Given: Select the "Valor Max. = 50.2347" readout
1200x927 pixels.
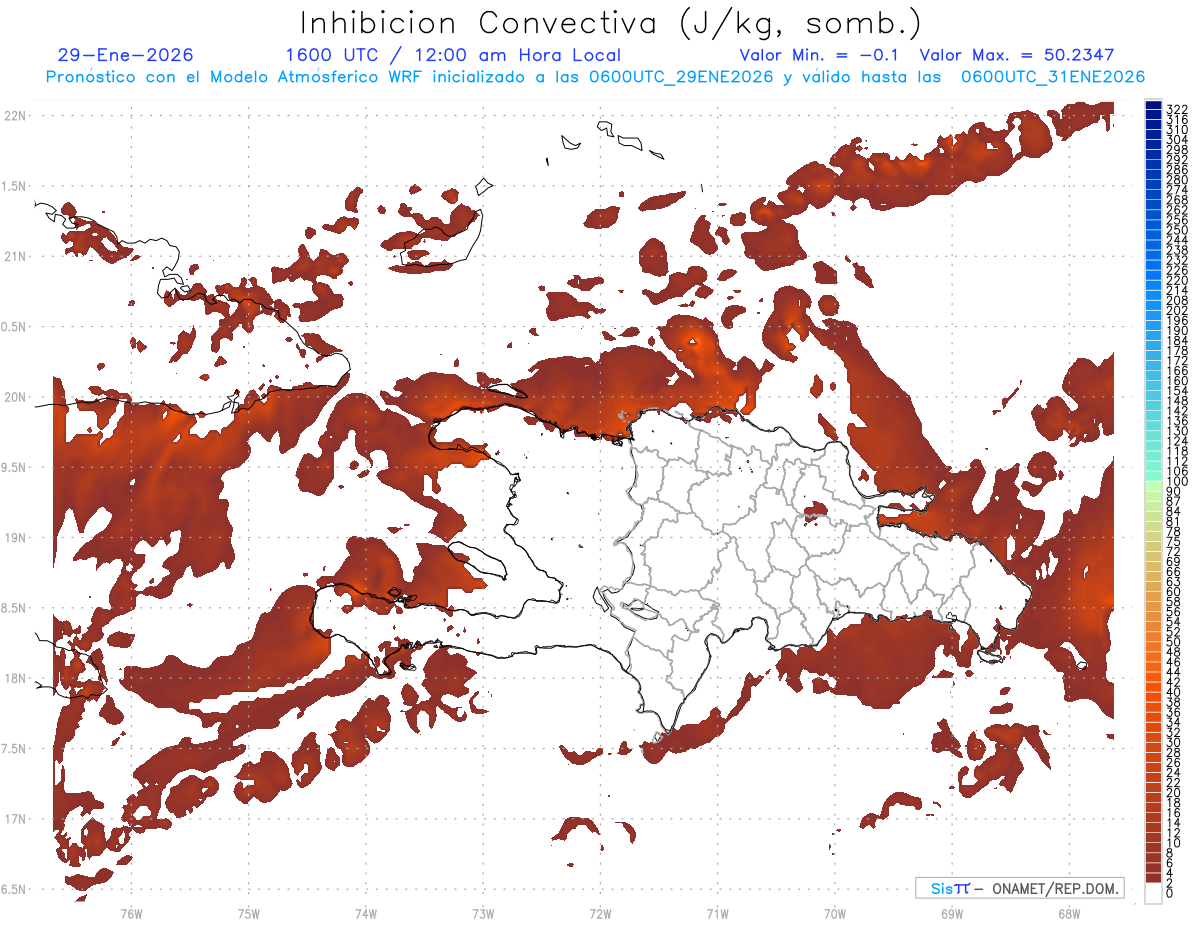Looking at the screenshot, I should tap(1016, 56).
